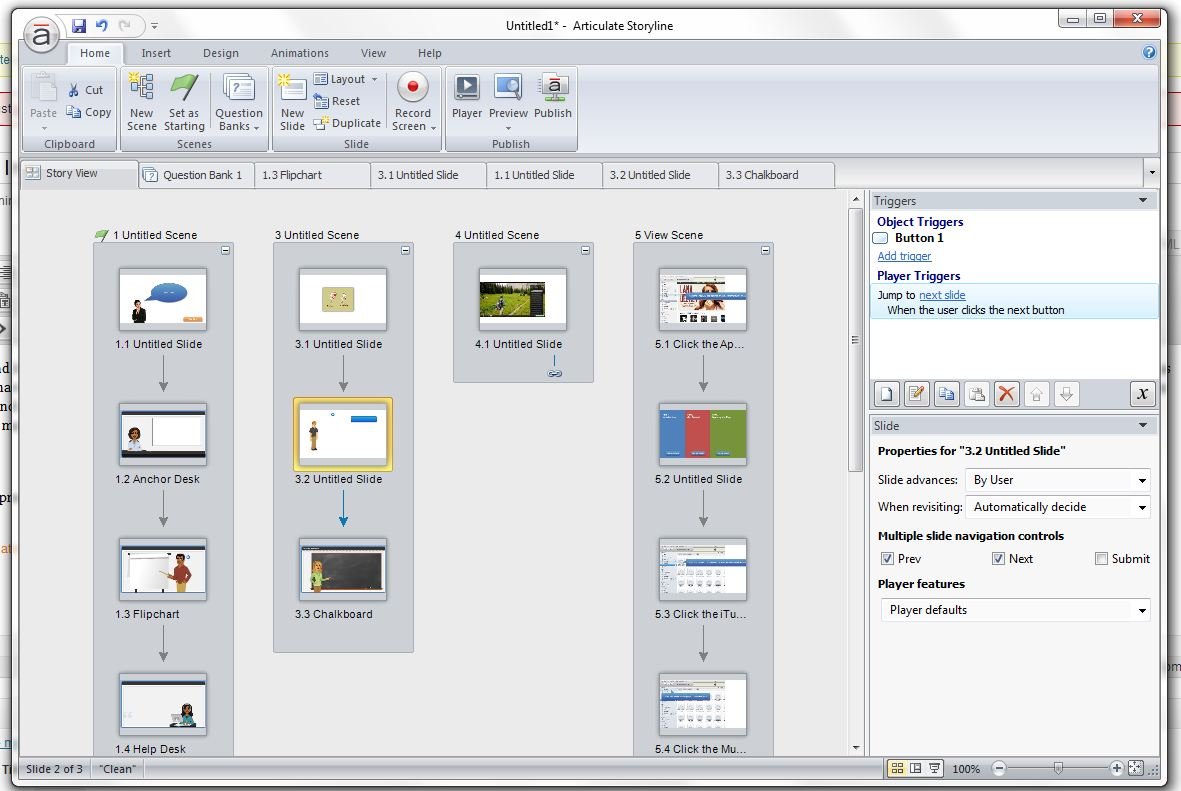1181x791 pixels.
Task: Delete the selected trigger with red X
Action: click(x=1006, y=394)
